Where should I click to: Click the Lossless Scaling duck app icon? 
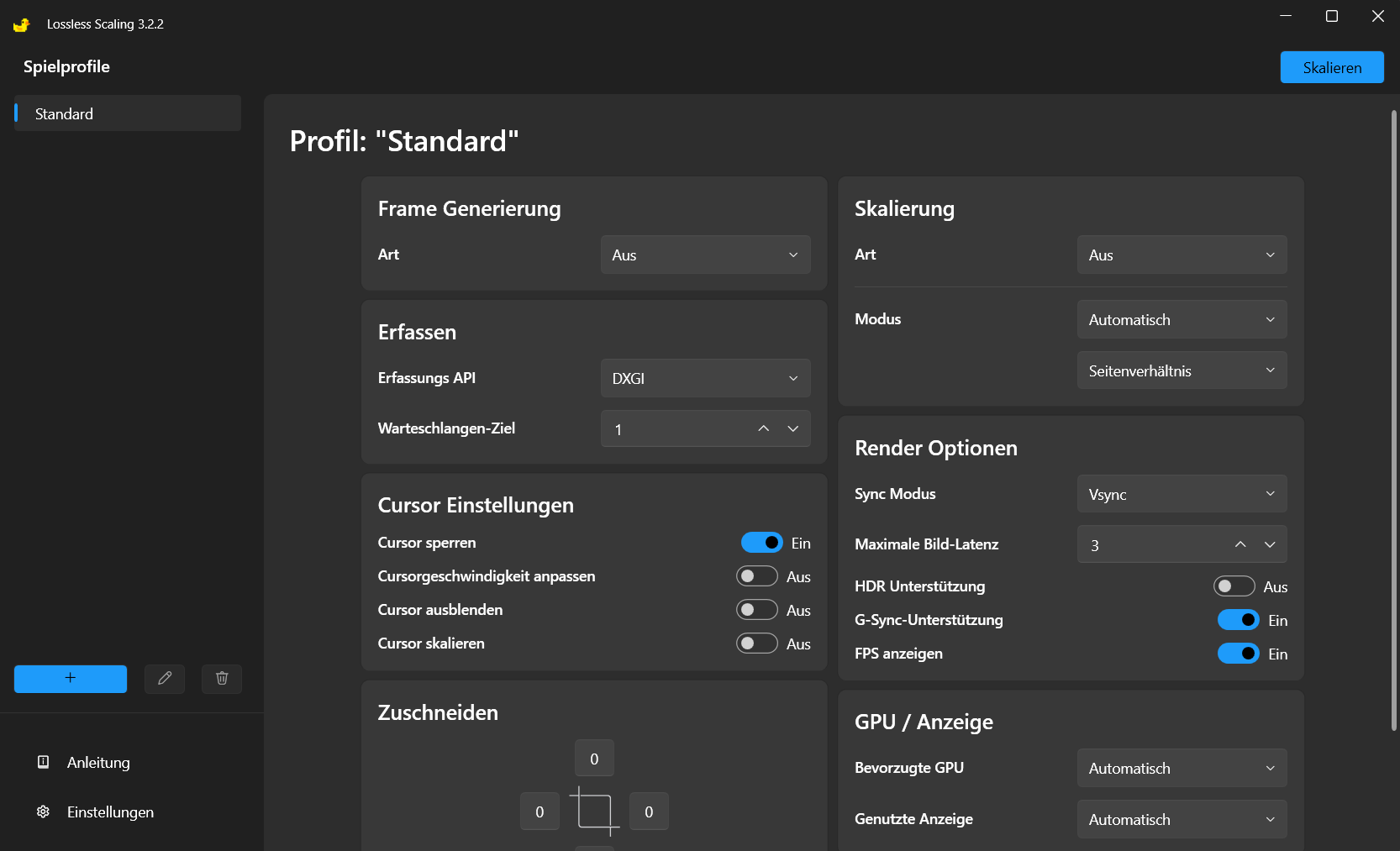click(22, 24)
